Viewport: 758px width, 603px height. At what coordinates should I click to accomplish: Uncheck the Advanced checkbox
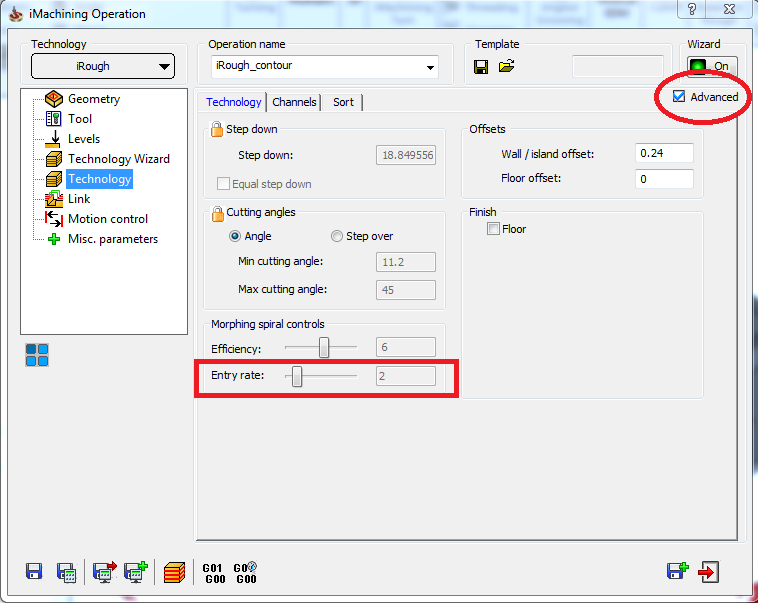pyautogui.click(x=679, y=96)
